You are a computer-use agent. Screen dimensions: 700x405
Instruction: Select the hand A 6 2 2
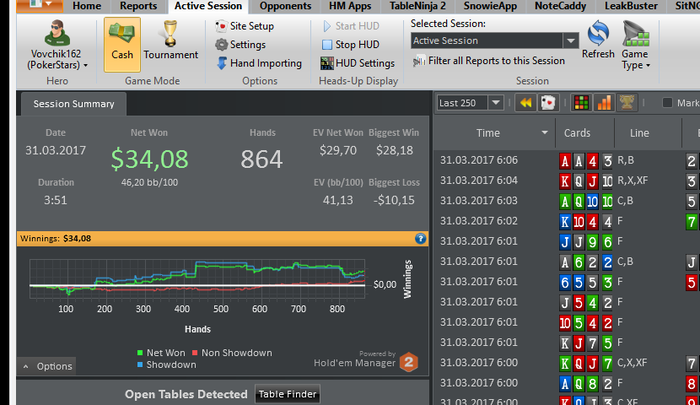[566, 261]
